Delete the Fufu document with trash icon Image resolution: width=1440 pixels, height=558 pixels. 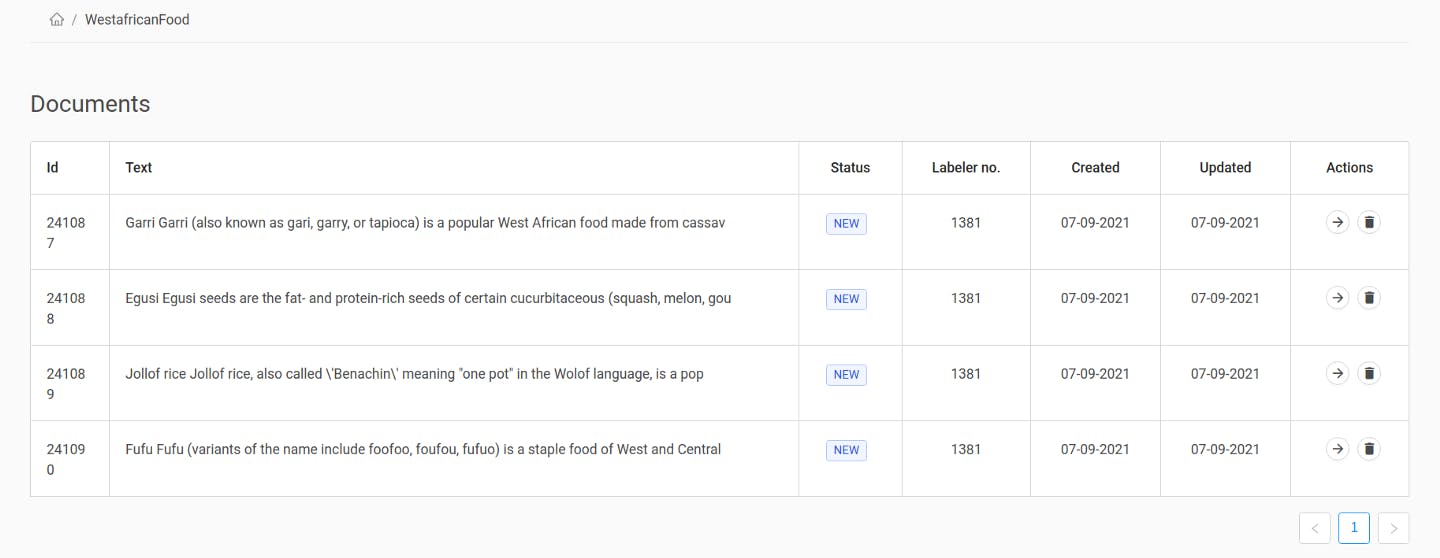(x=1370, y=448)
